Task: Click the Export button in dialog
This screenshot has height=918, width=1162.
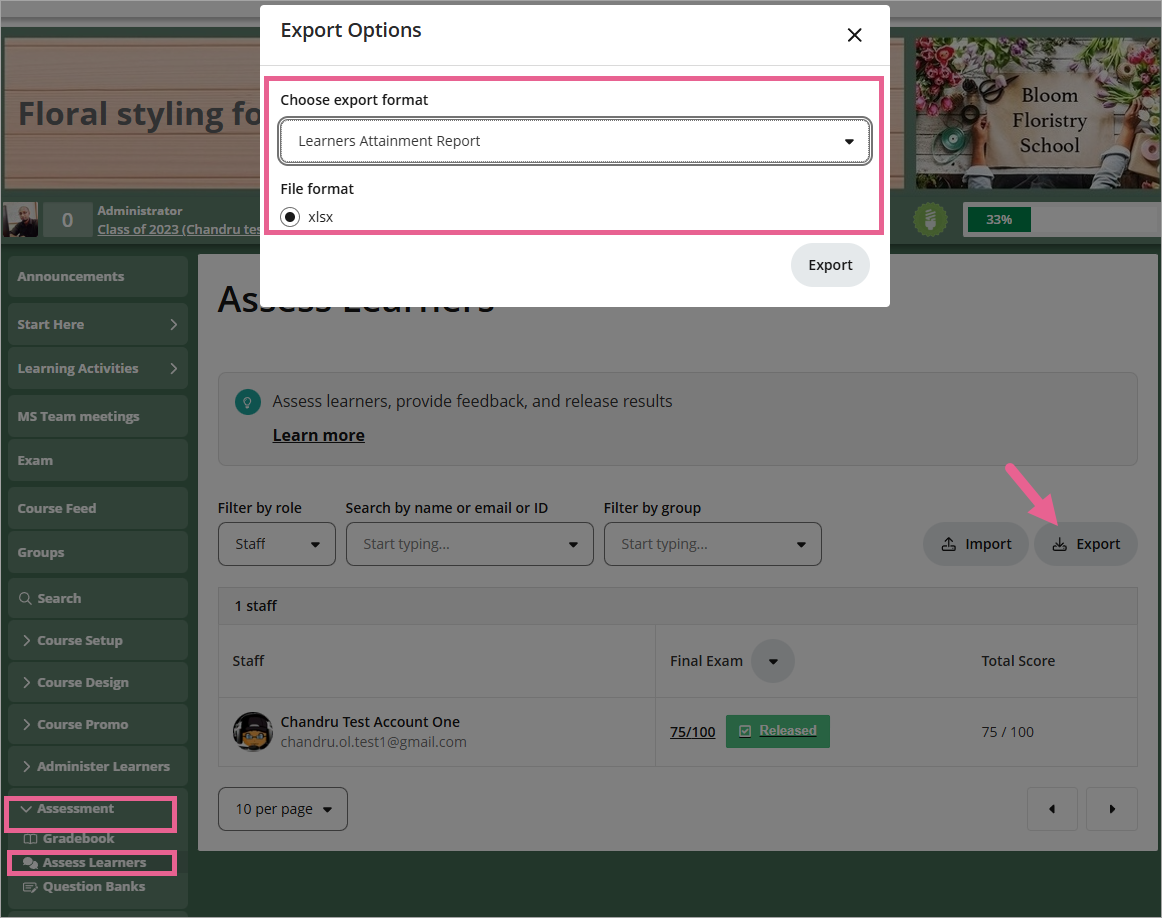Action: 830,265
